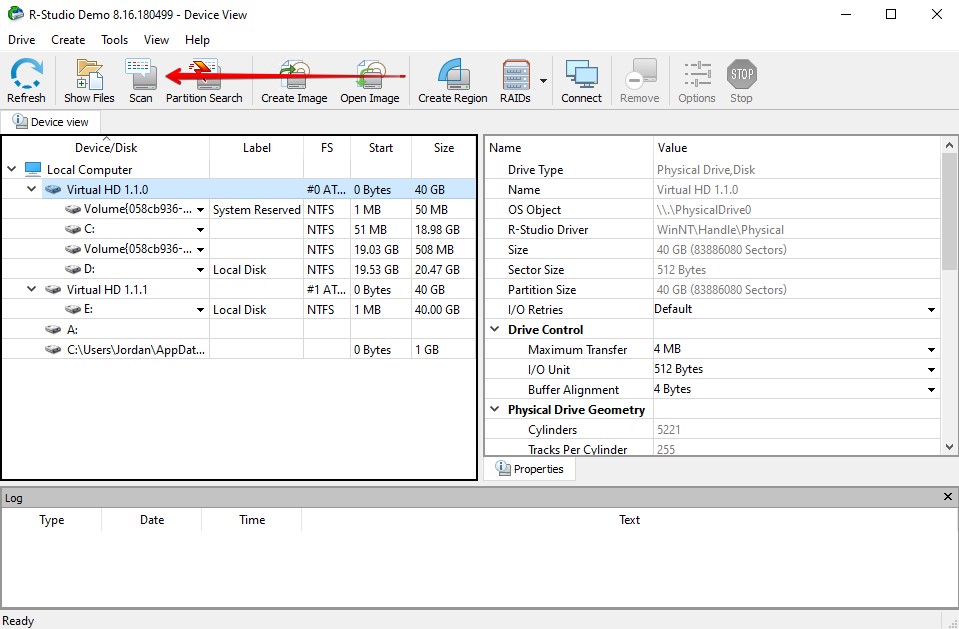Open the I/O Retries dropdown
Viewport: 959px width, 629px height.
pos(931,310)
